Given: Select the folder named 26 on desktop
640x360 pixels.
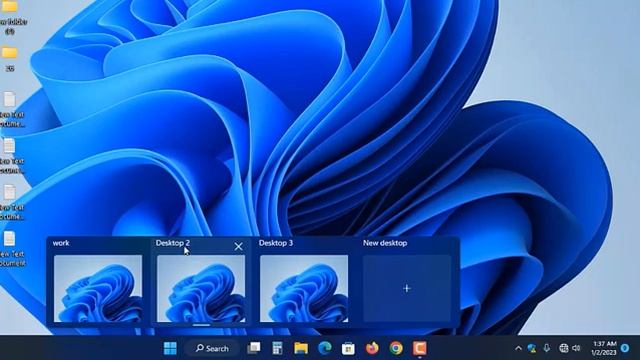Looking at the screenshot, I should coord(9,59).
